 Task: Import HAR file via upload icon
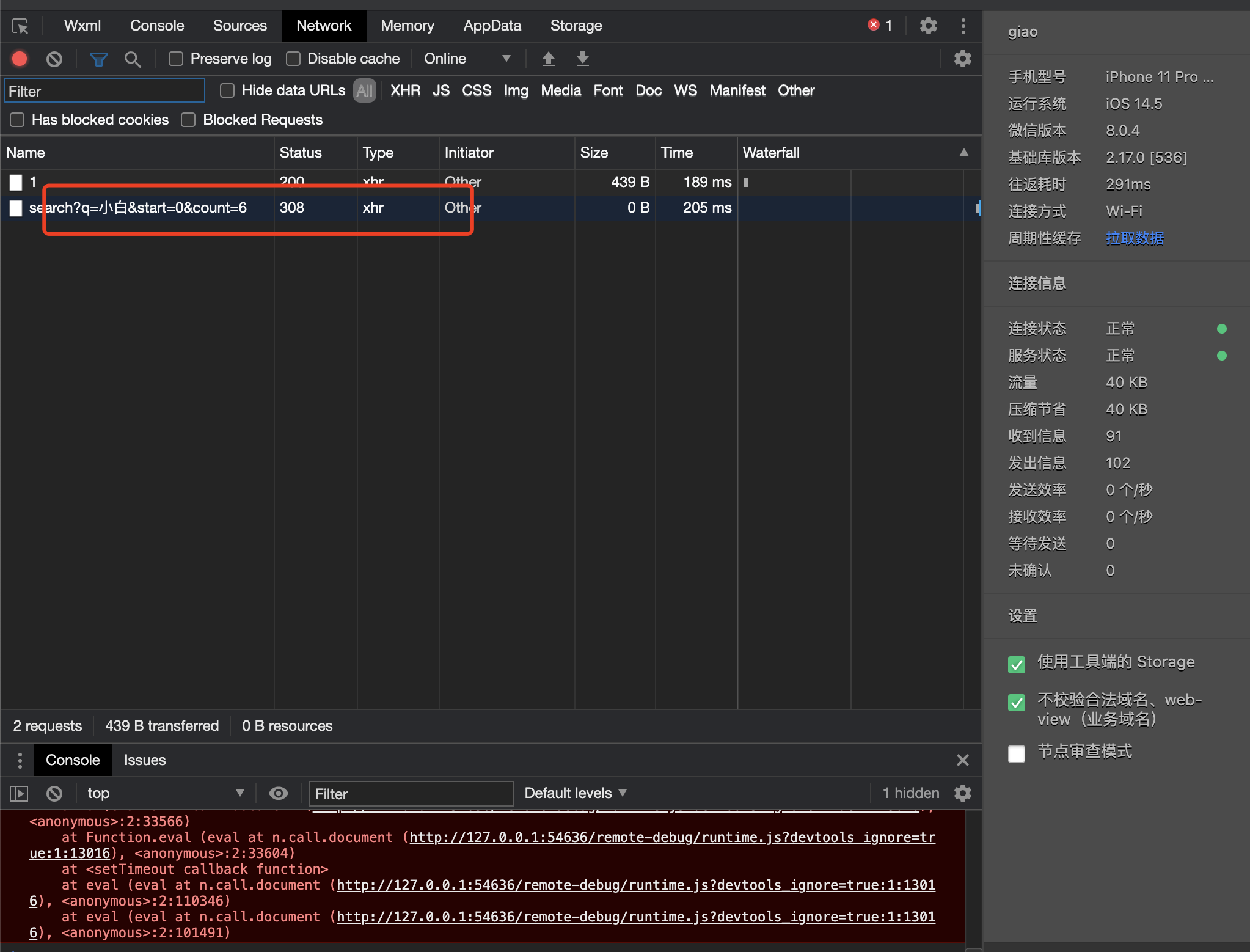coord(548,59)
